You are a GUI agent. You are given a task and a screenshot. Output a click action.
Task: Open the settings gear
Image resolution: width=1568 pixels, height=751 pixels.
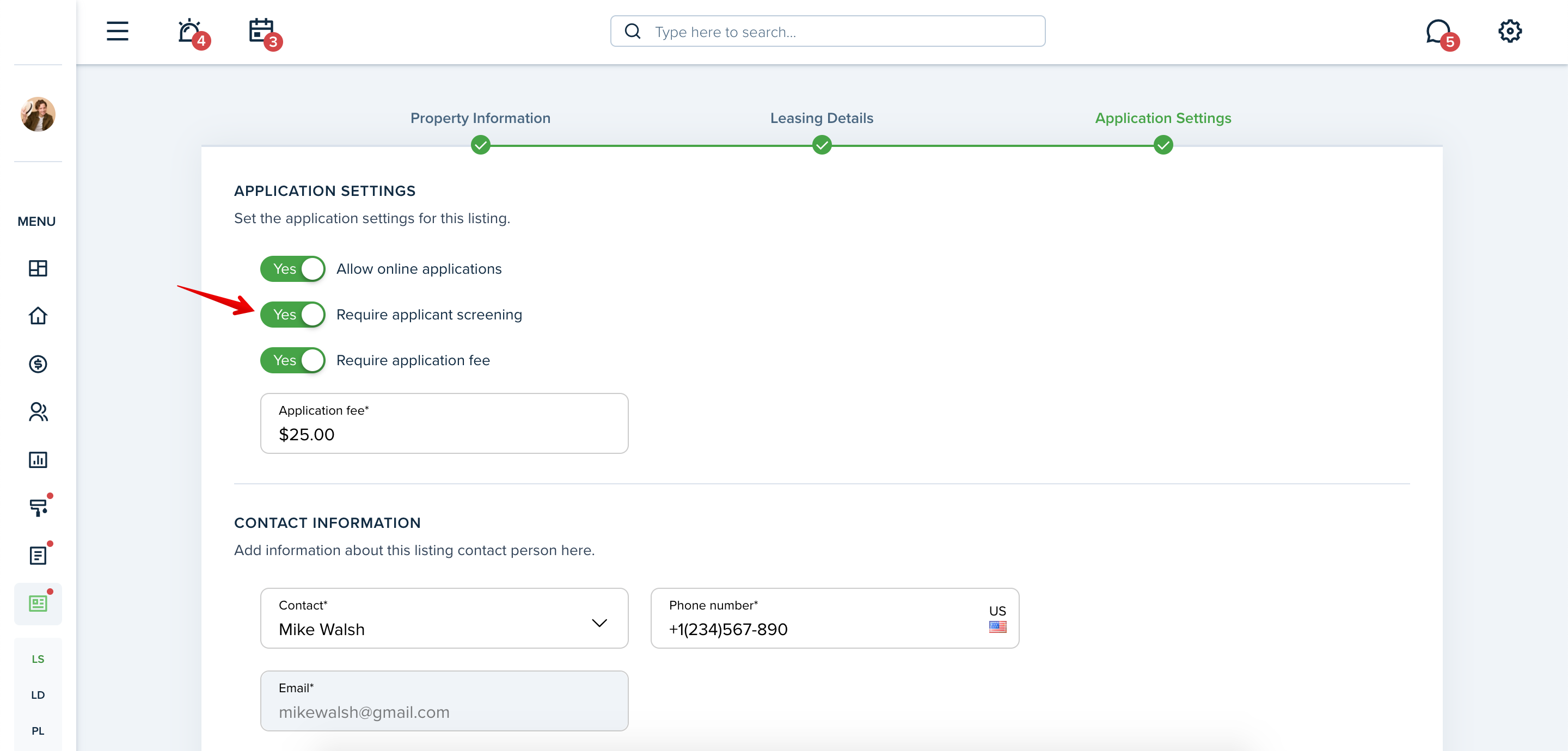1510,31
